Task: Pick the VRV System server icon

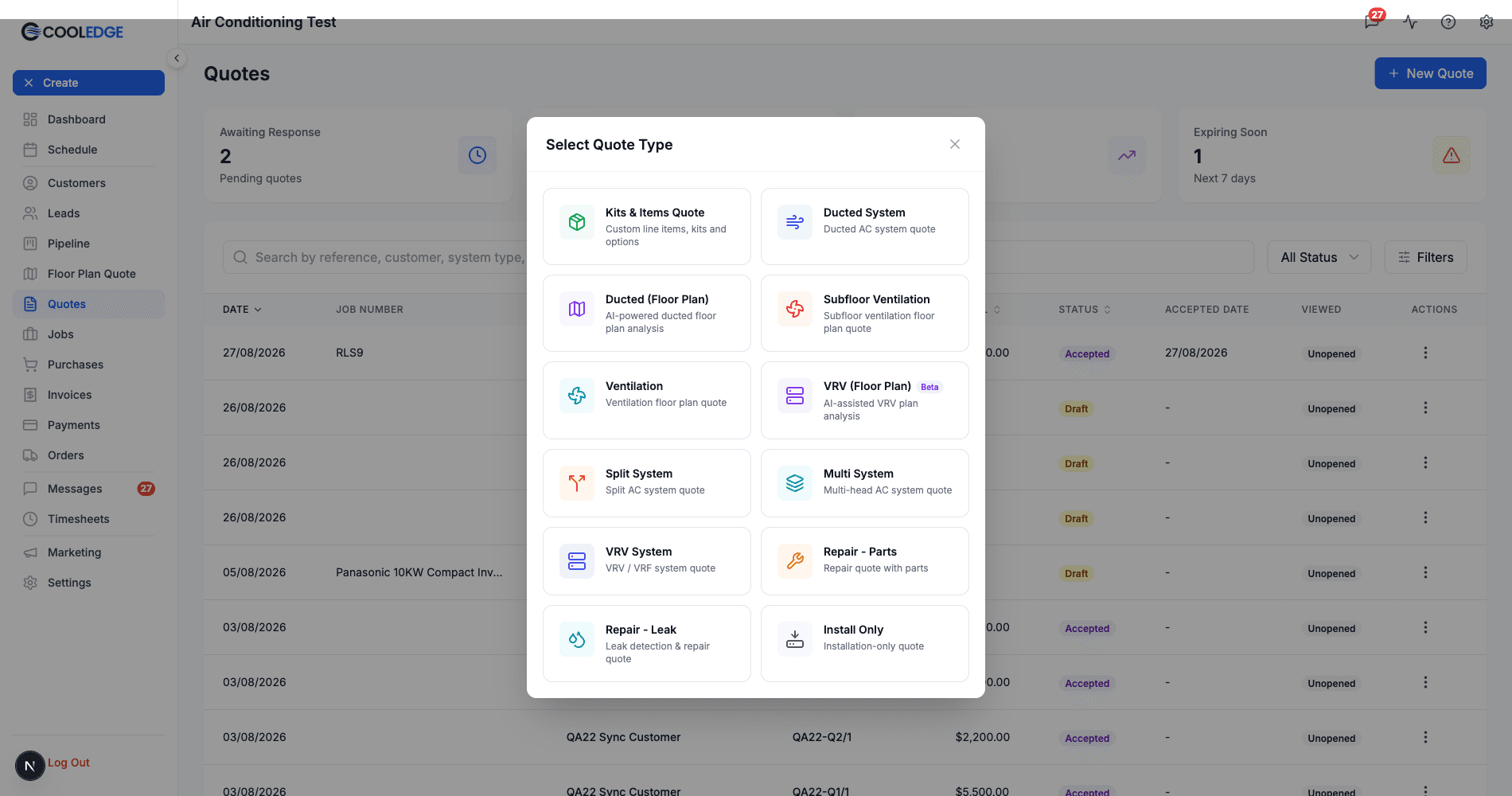Action: 577,561
